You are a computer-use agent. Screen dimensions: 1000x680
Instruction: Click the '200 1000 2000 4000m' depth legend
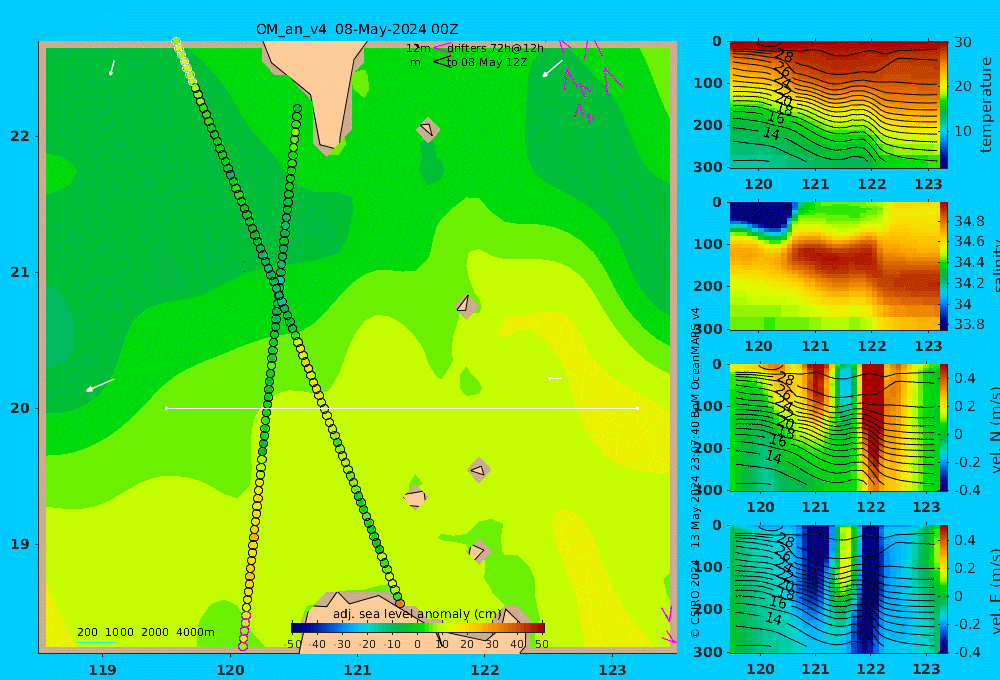click(x=145, y=632)
